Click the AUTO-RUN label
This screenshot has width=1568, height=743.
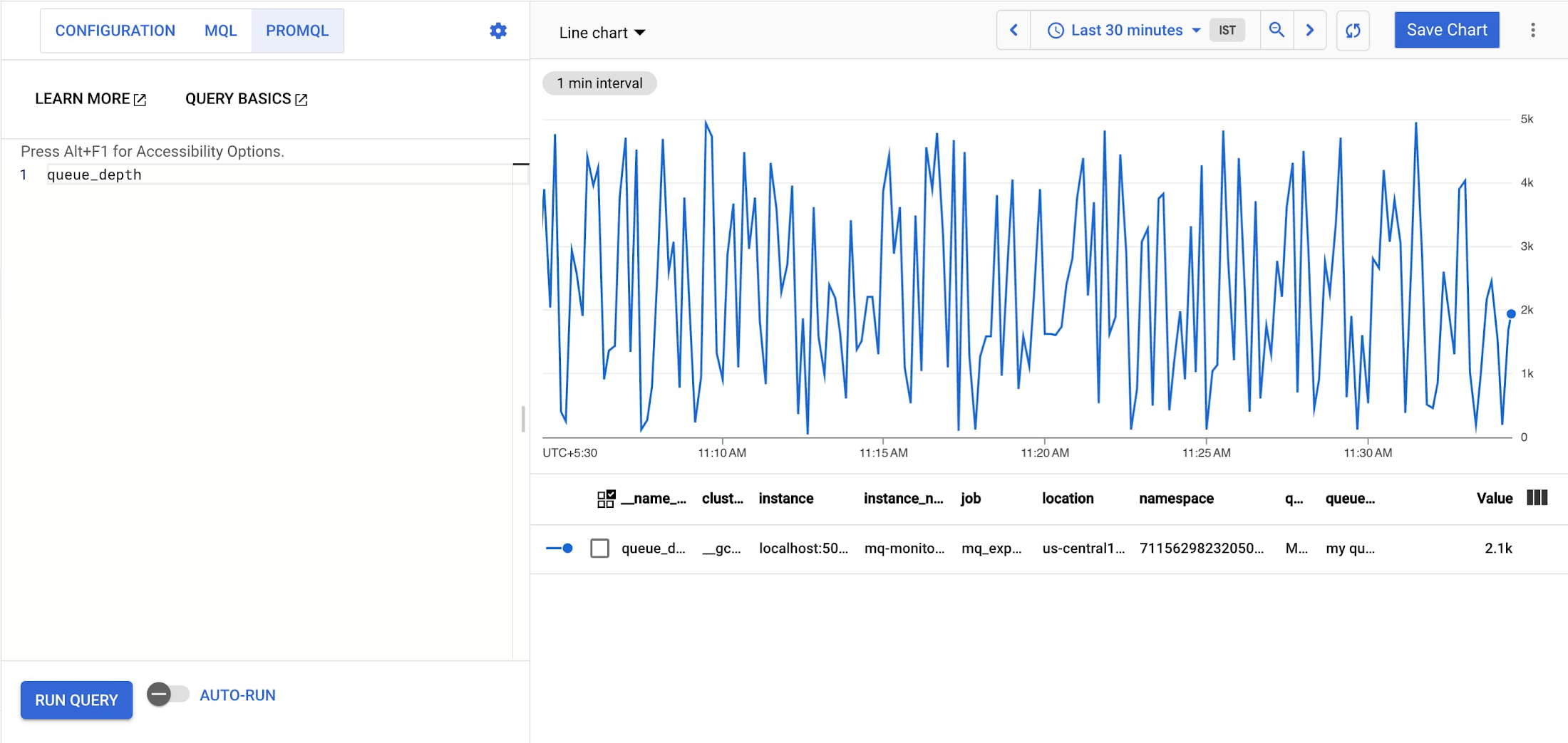[x=237, y=695]
